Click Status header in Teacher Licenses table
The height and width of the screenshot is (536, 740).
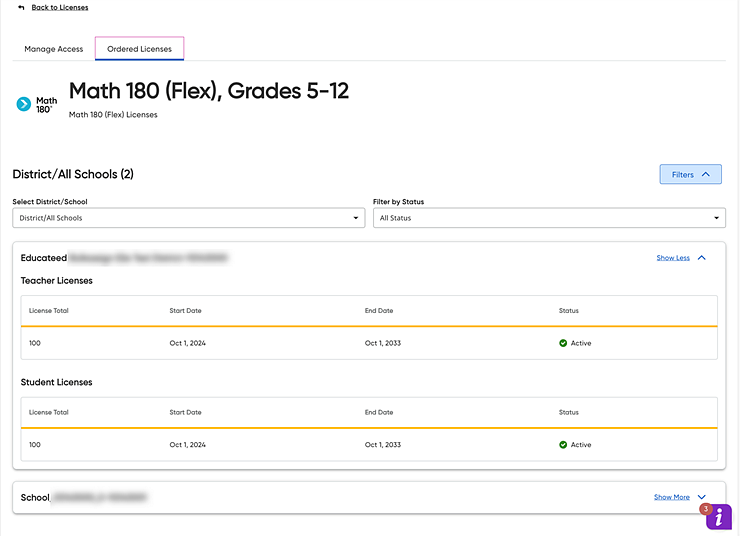tap(569, 310)
